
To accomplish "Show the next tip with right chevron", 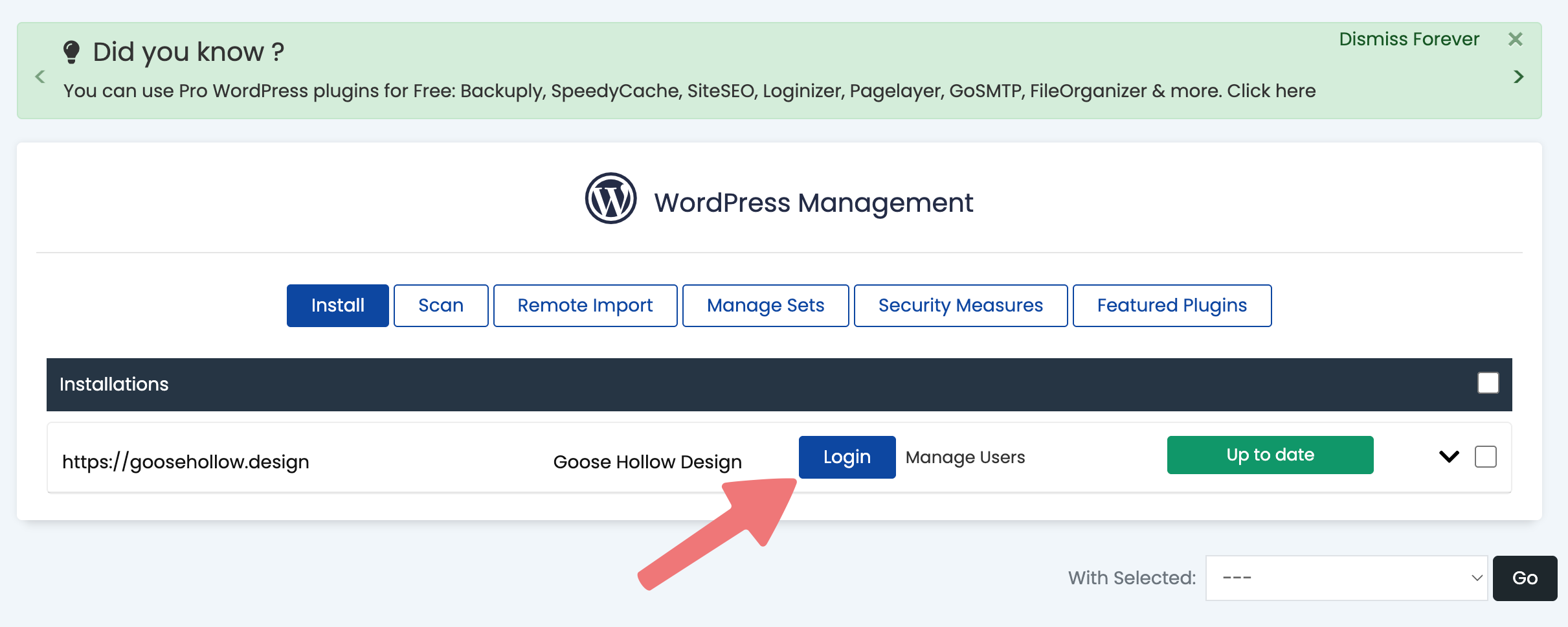I will 1518,76.
